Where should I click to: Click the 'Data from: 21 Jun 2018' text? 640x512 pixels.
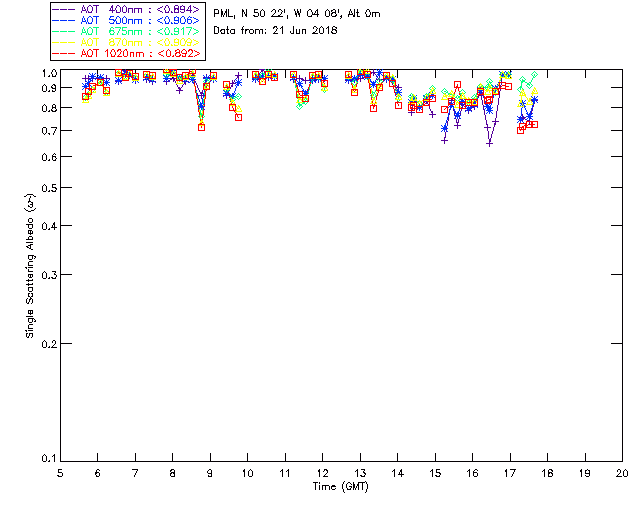point(275,30)
